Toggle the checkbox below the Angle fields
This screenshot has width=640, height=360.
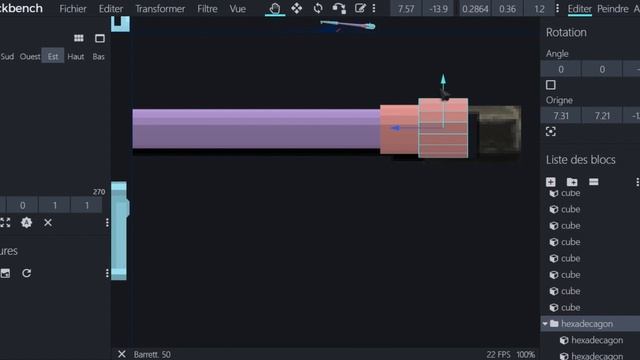tap(551, 85)
